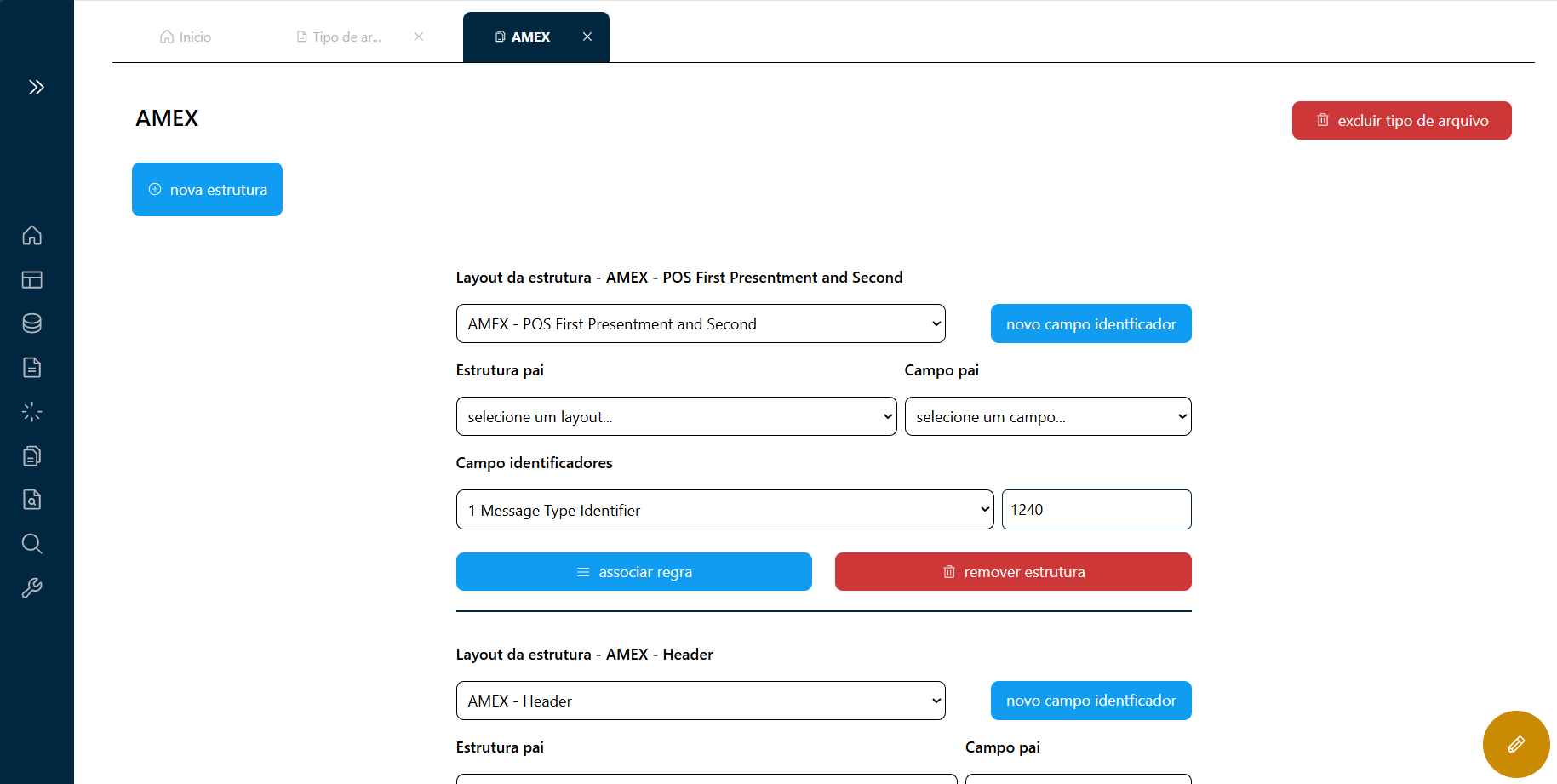Click the identifier value field containing 1240
This screenshot has height=784, width=1557.
tap(1096, 510)
